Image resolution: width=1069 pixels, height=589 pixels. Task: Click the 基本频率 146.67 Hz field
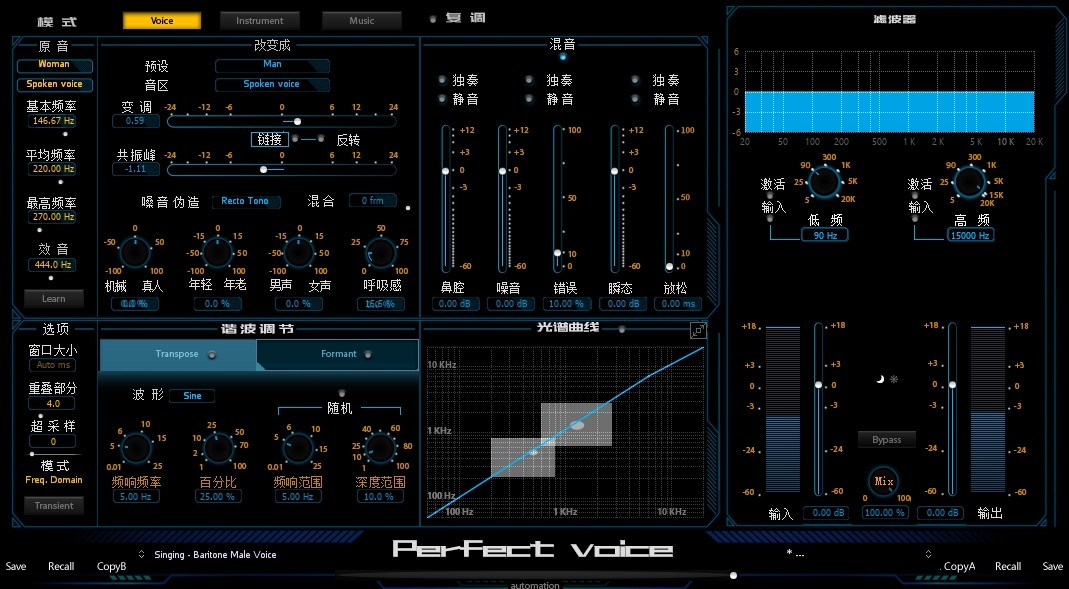click(x=52, y=121)
